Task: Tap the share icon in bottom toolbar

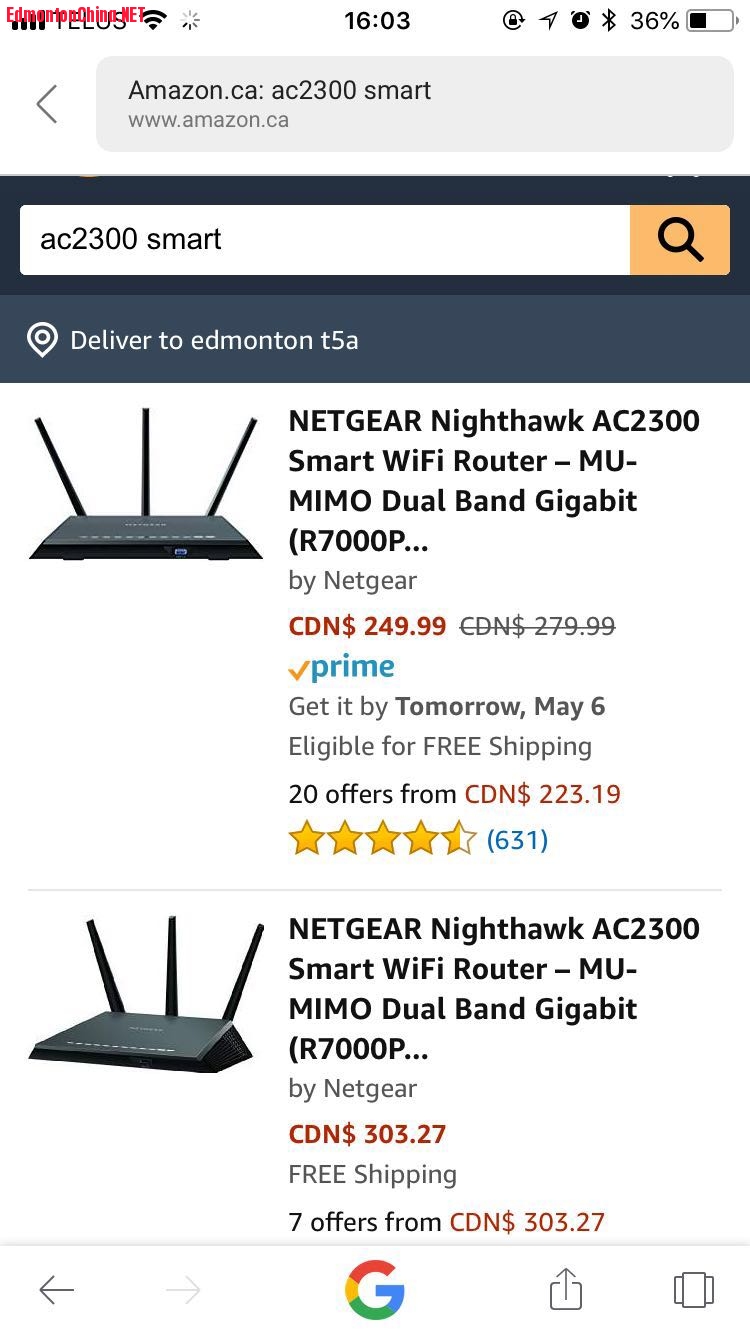Action: coord(565,1290)
